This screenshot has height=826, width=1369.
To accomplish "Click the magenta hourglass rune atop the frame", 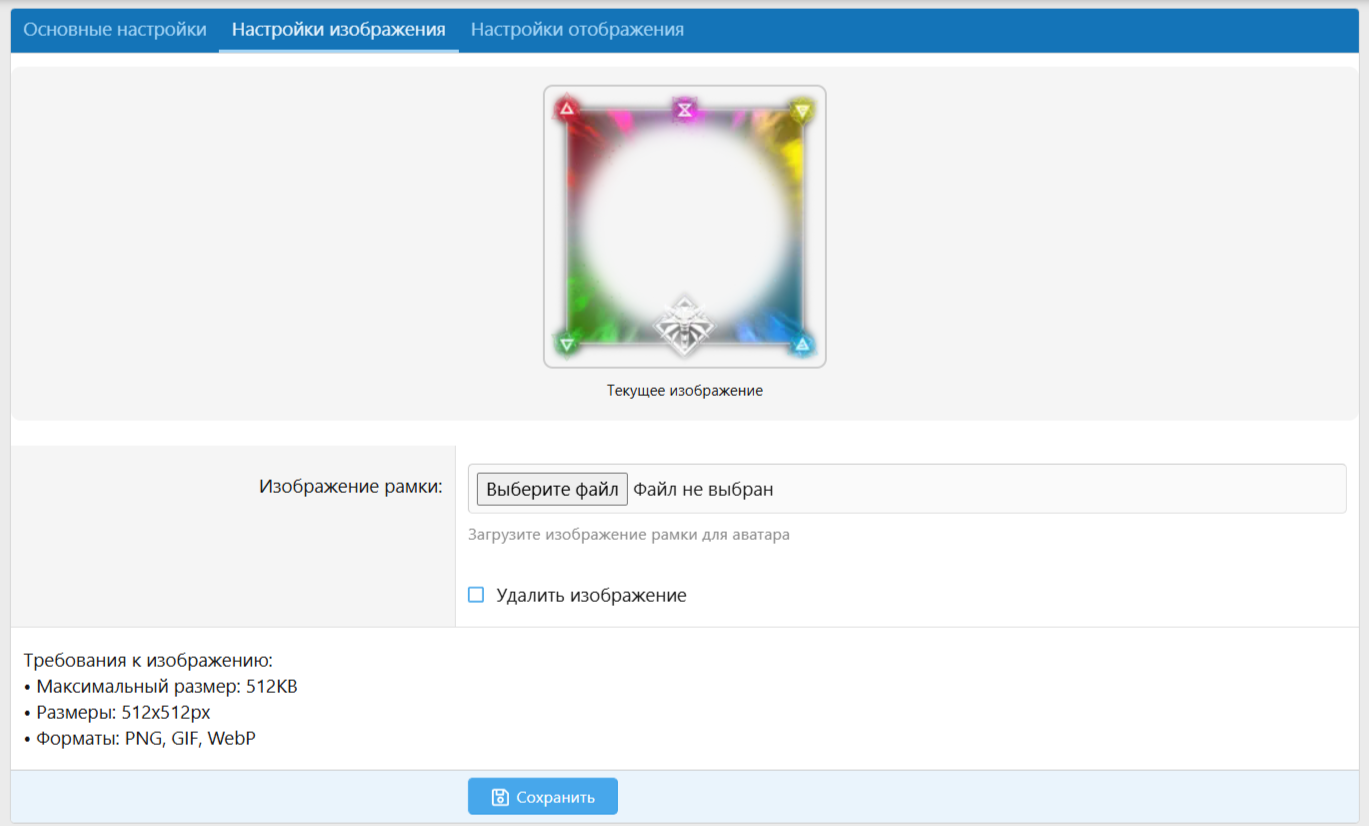I will click(x=684, y=109).
